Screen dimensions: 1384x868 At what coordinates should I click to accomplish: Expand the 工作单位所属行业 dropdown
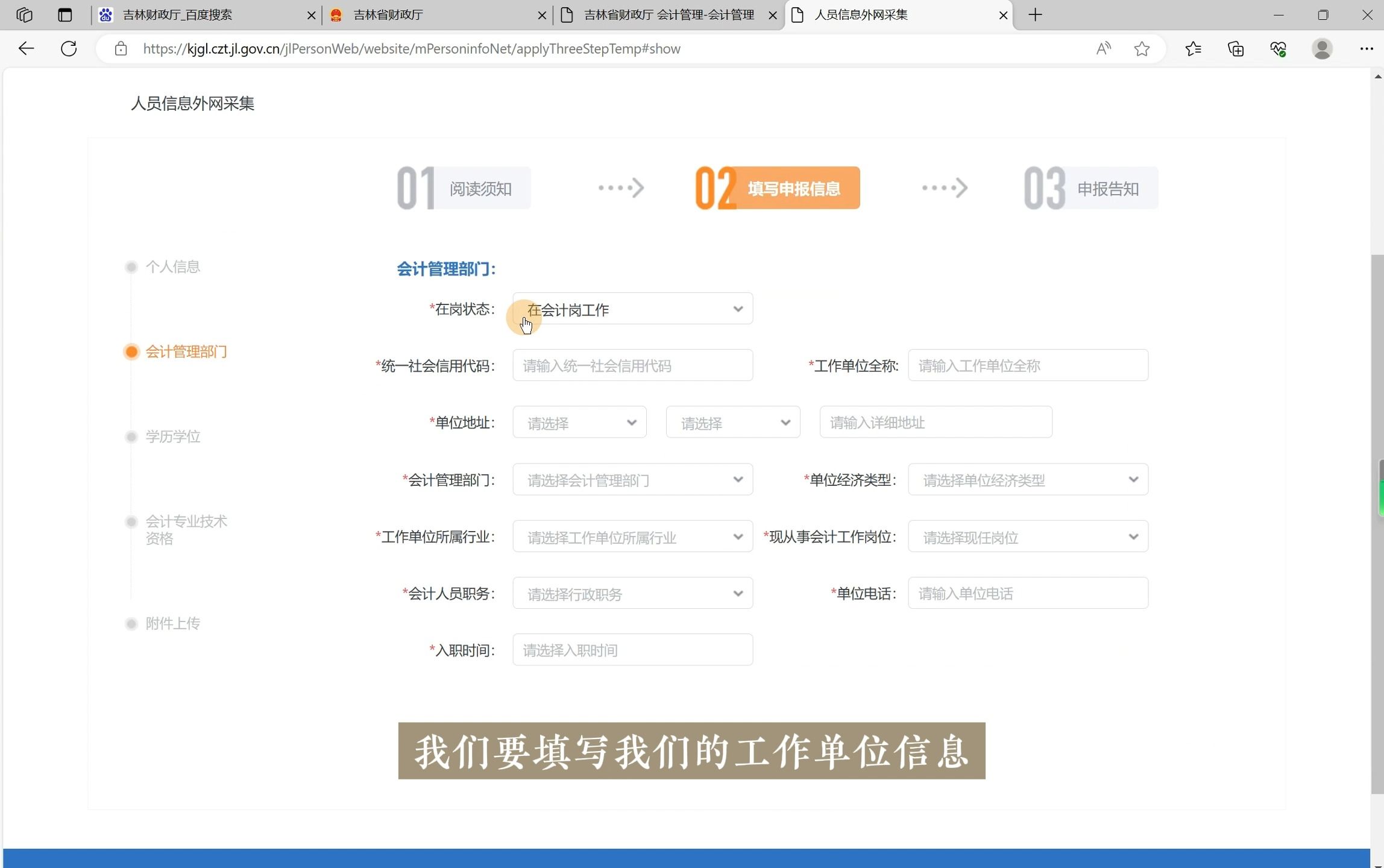pyautogui.click(x=632, y=536)
